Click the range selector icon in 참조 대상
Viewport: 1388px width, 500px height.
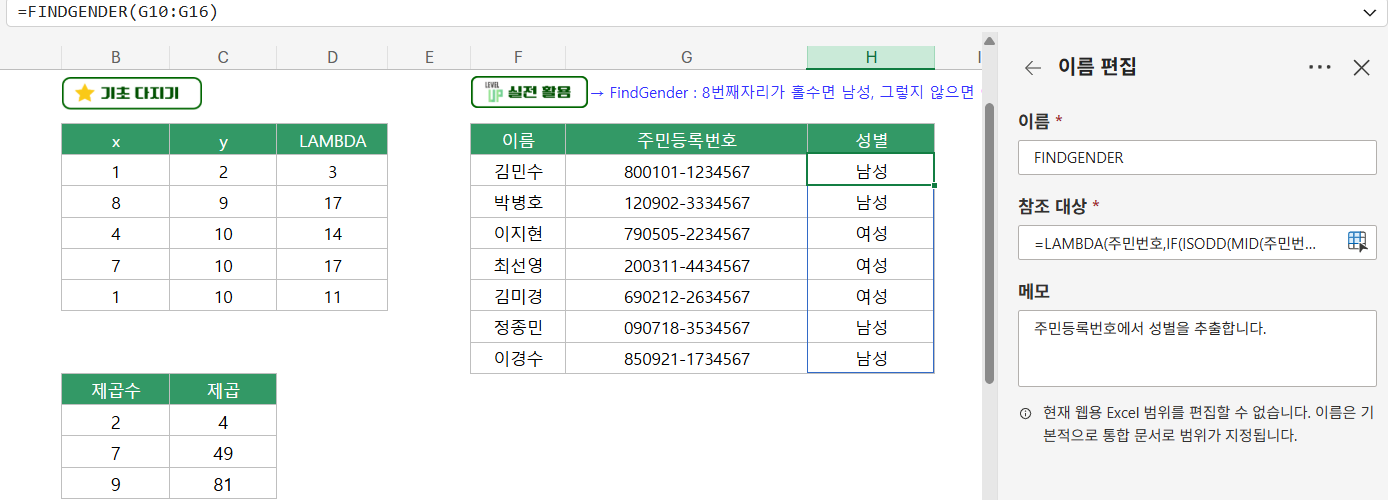coord(1357,243)
